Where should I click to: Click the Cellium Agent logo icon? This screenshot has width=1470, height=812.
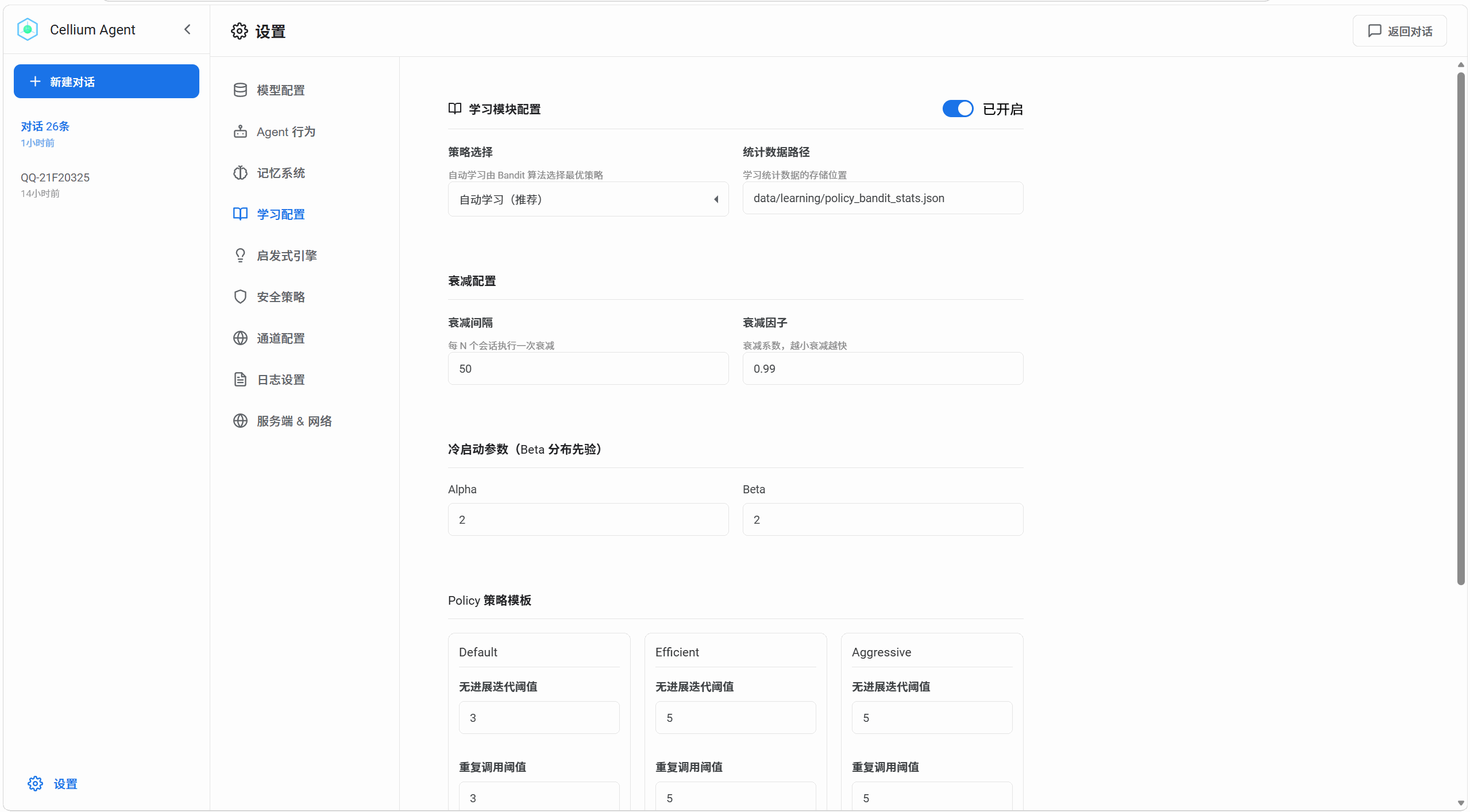28,29
